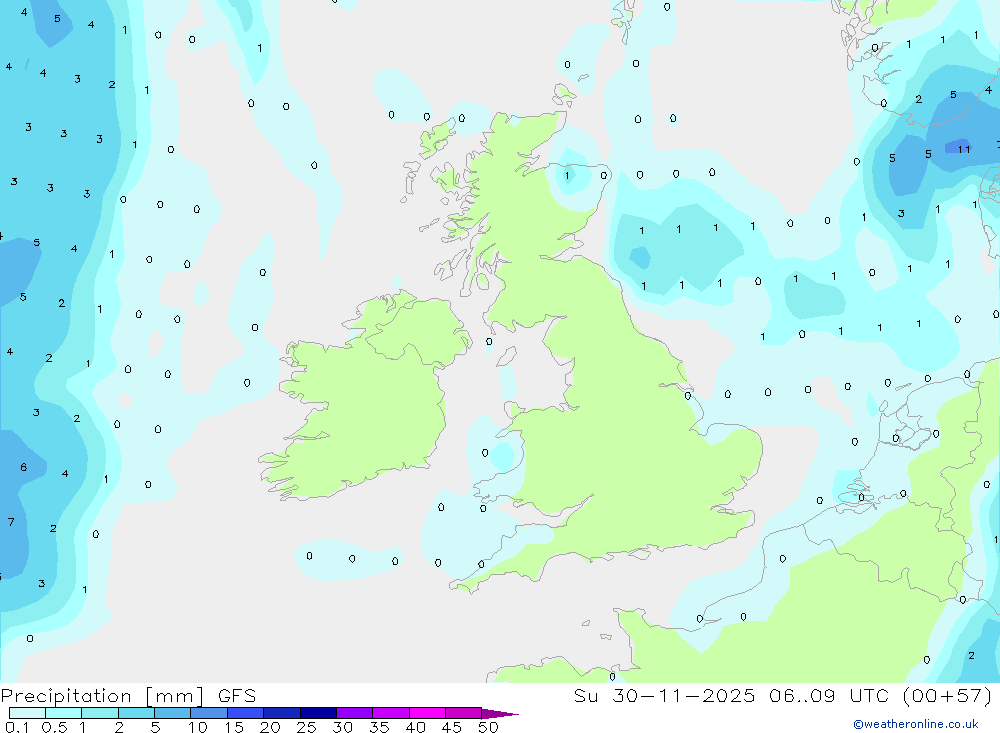The height and width of the screenshot is (733, 1000).
Task: Click the "1" value over northeast Scotland
Action: click(x=567, y=176)
